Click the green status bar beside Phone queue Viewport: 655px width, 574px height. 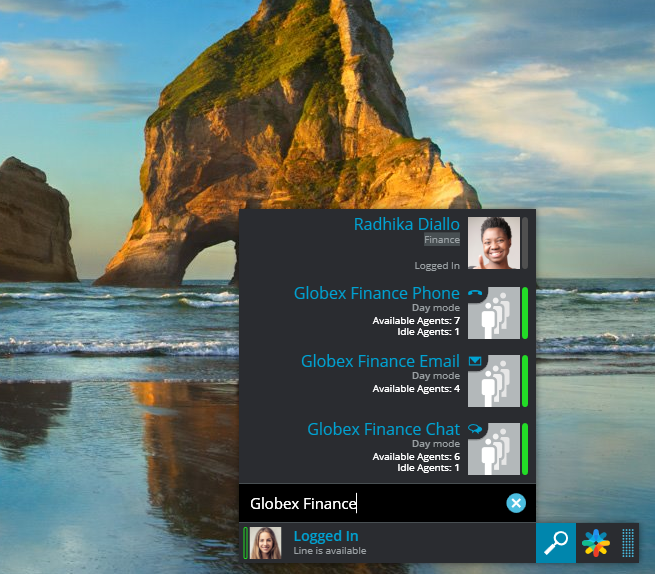(525, 313)
